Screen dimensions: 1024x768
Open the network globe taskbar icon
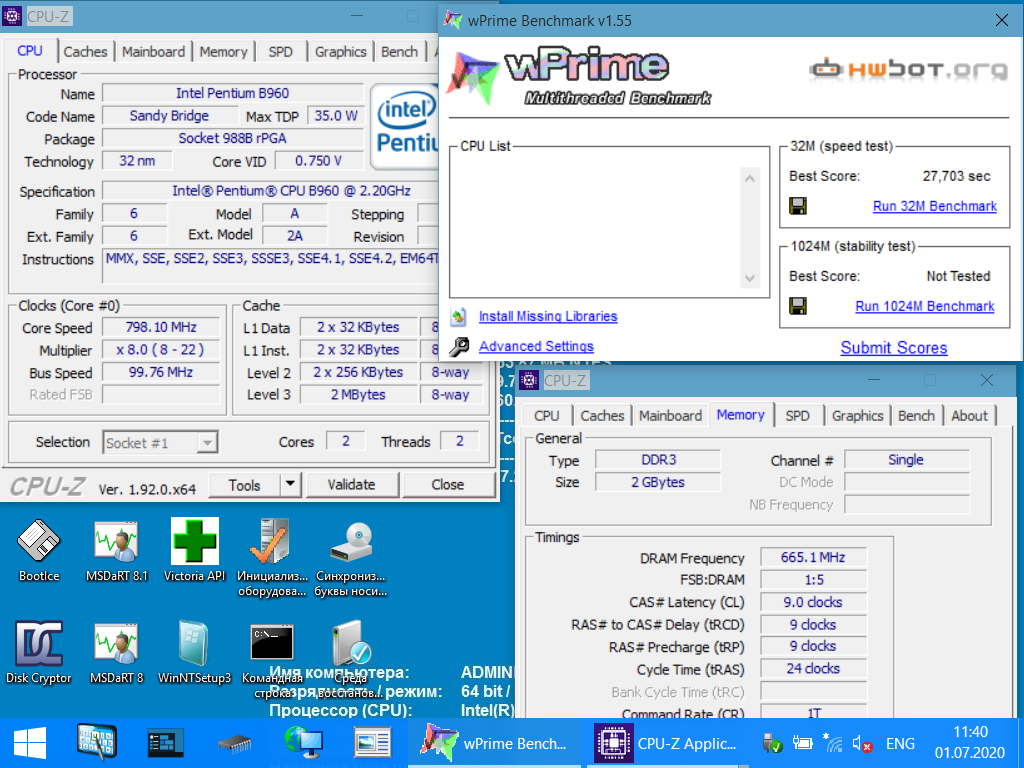(x=304, y=743)
